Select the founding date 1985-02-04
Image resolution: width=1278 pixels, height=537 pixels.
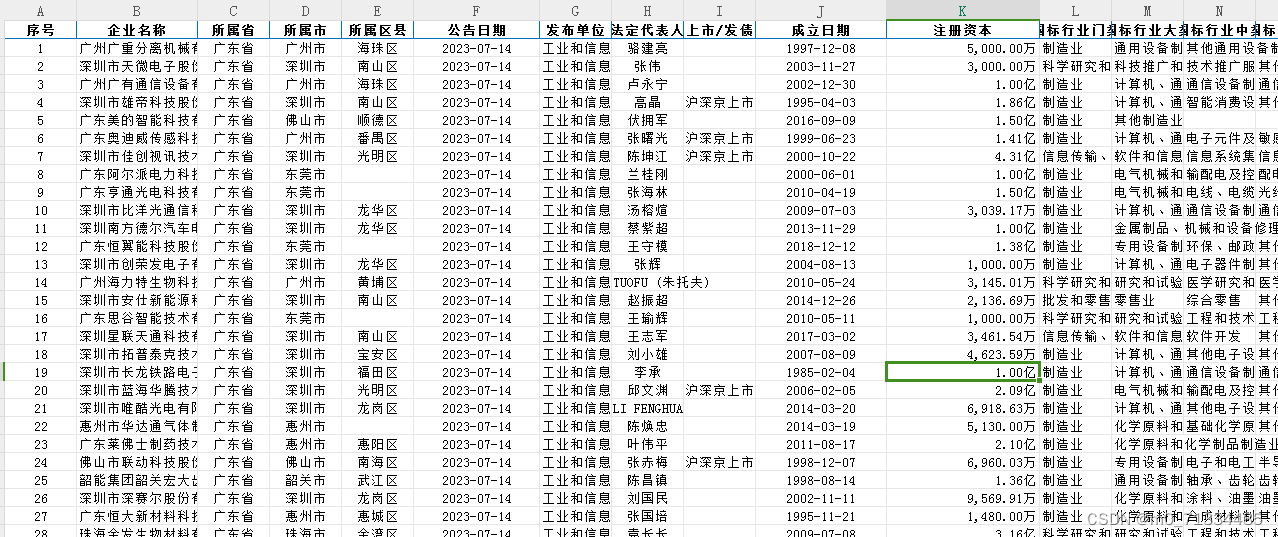[820, 372]
